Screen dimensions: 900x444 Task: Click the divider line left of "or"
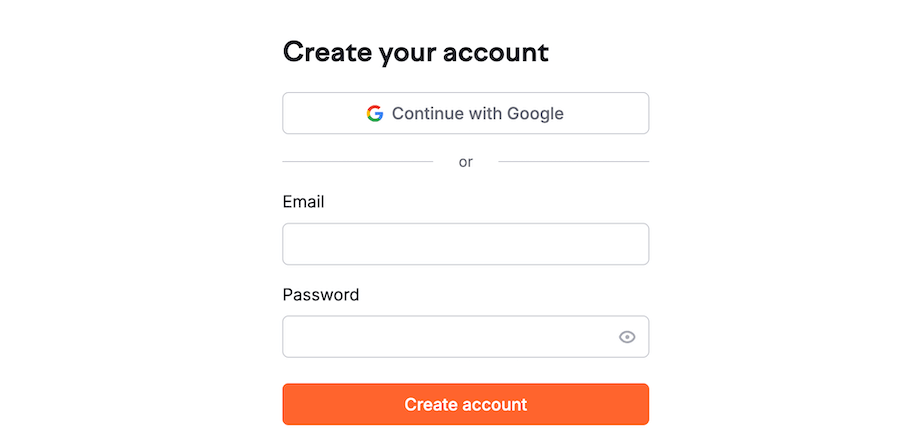point(357,162)
